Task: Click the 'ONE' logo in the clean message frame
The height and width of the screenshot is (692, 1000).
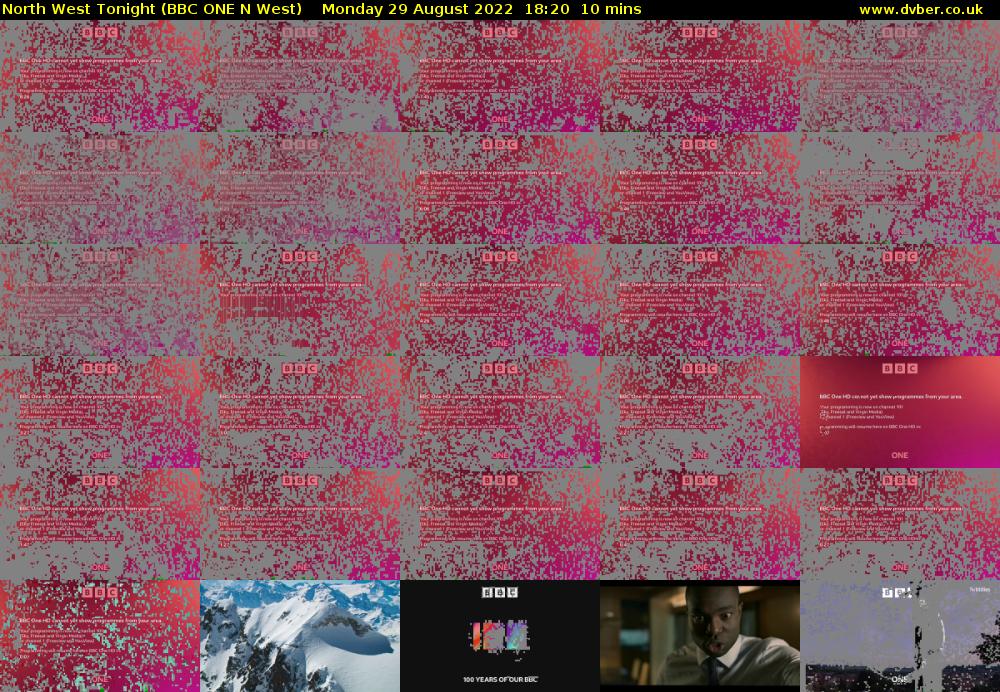Action: [x=900, y=455]
